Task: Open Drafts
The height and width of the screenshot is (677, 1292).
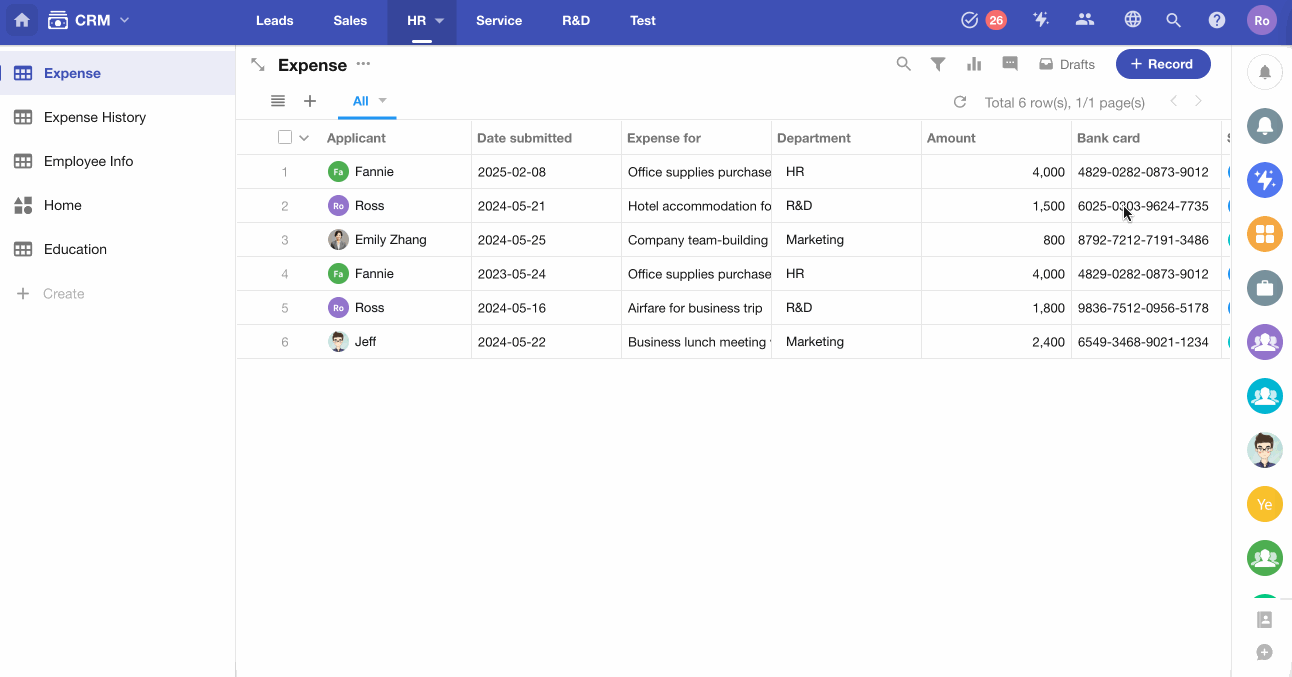Action: pos(1067,64)
